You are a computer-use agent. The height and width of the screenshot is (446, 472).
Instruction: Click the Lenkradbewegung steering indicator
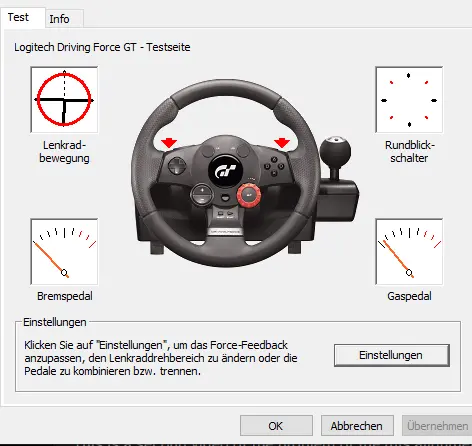point(64,100)
